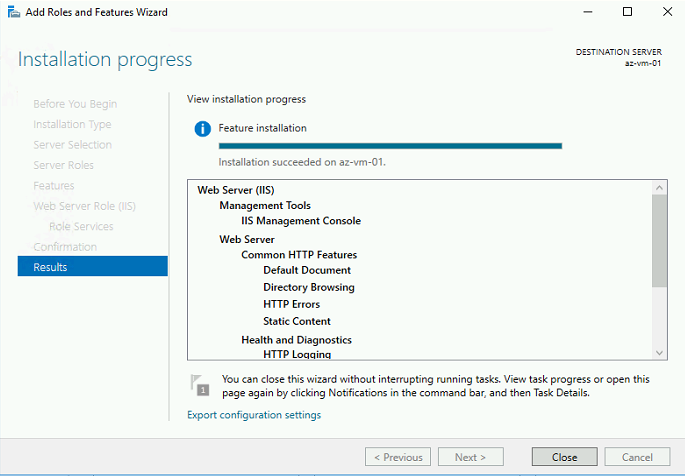
Task: Click 'Installation succeeded on az-vm-01.' text
Action: (x=302, y=162)
